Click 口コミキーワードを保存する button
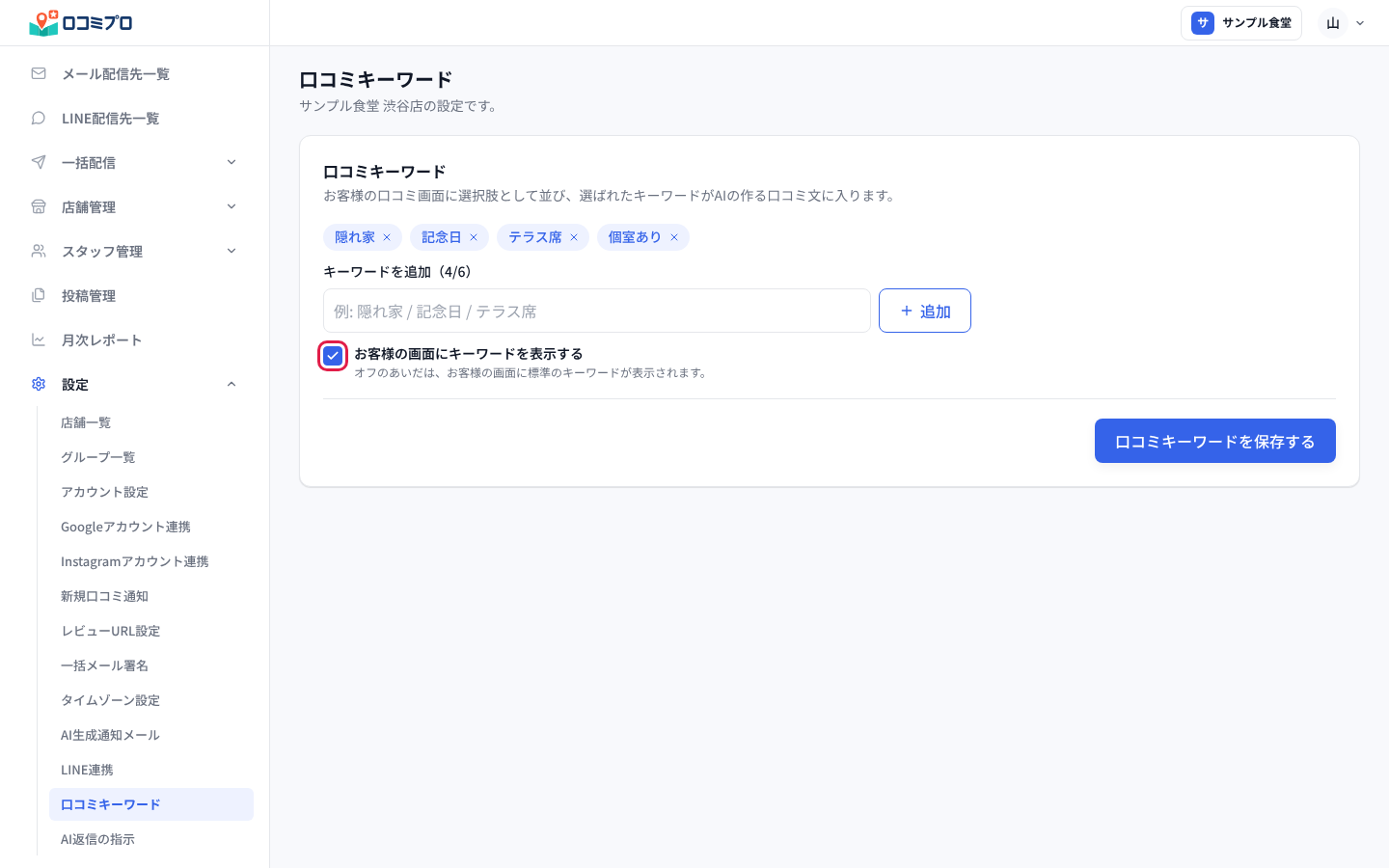Image resolution: width=1389 pixels, height=868 pixels. (x=1215, y=441)
